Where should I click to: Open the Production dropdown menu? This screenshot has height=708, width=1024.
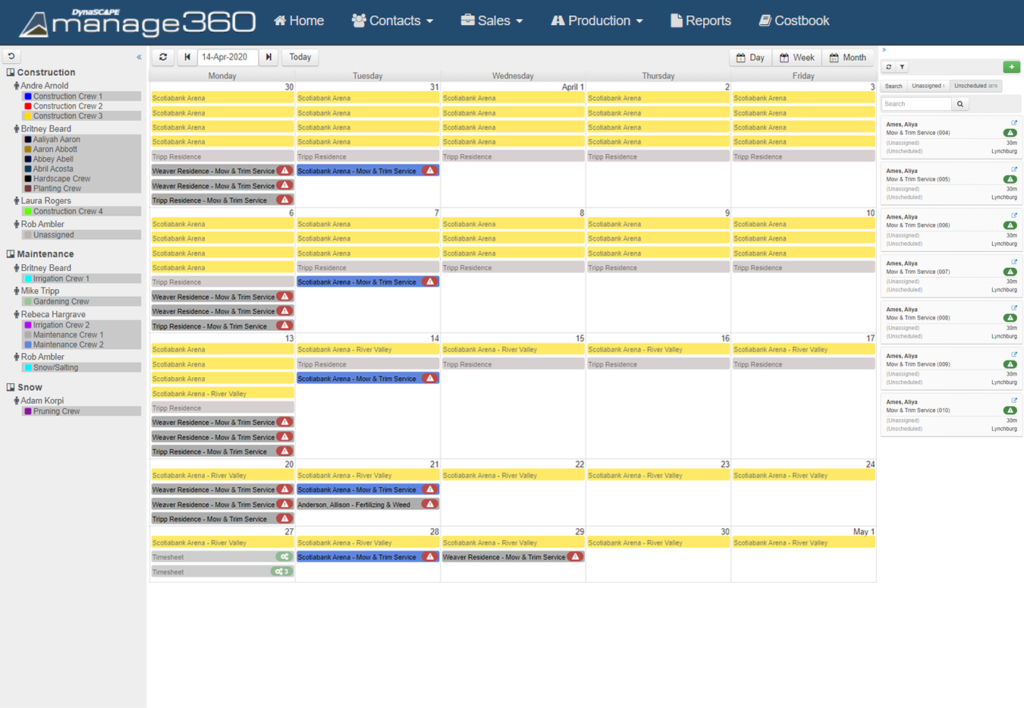tap(596, 19)
